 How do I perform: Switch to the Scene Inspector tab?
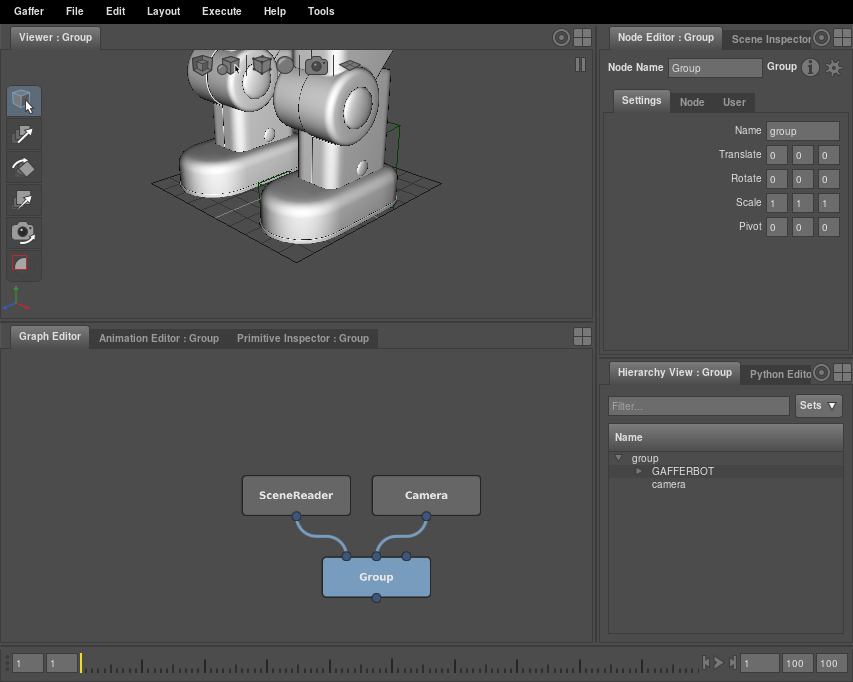tap(771, 39)
